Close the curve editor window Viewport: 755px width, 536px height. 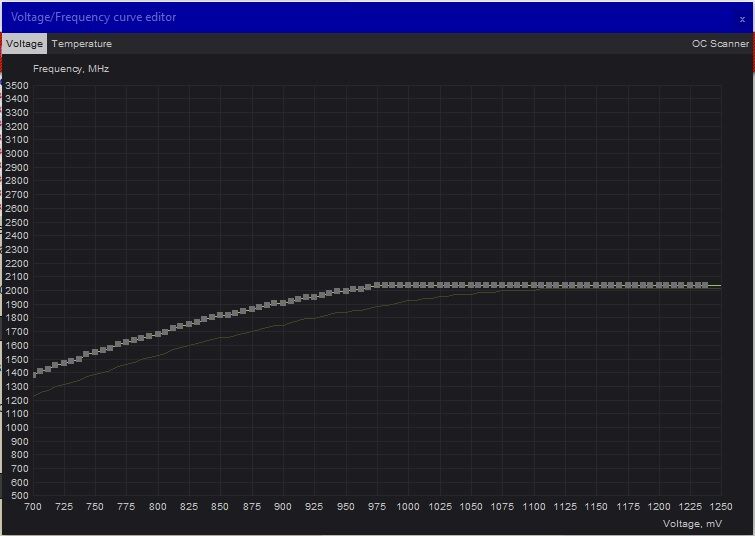click(742, 19)
